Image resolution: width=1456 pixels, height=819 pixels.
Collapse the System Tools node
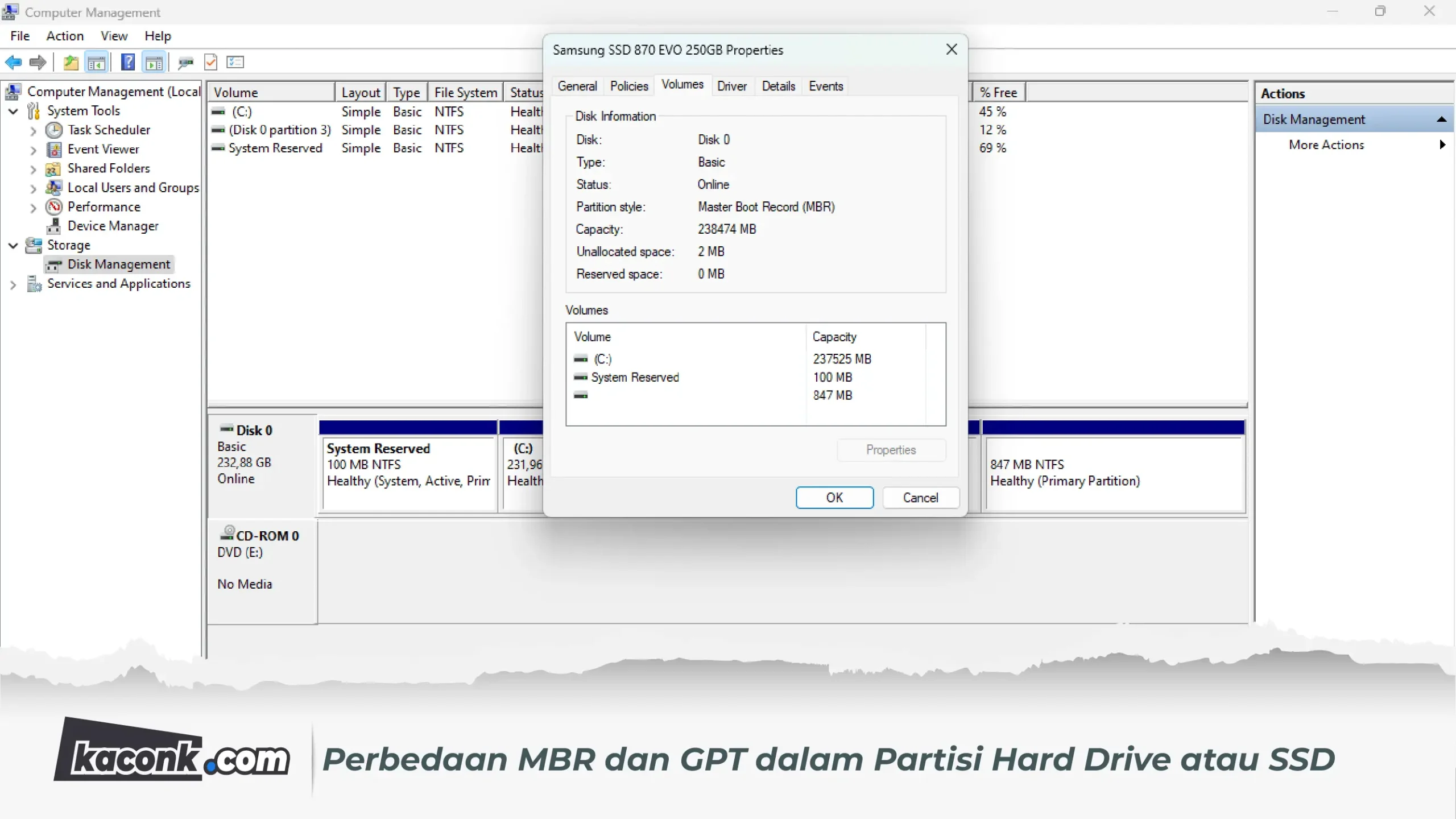click(x=13, y=111)
